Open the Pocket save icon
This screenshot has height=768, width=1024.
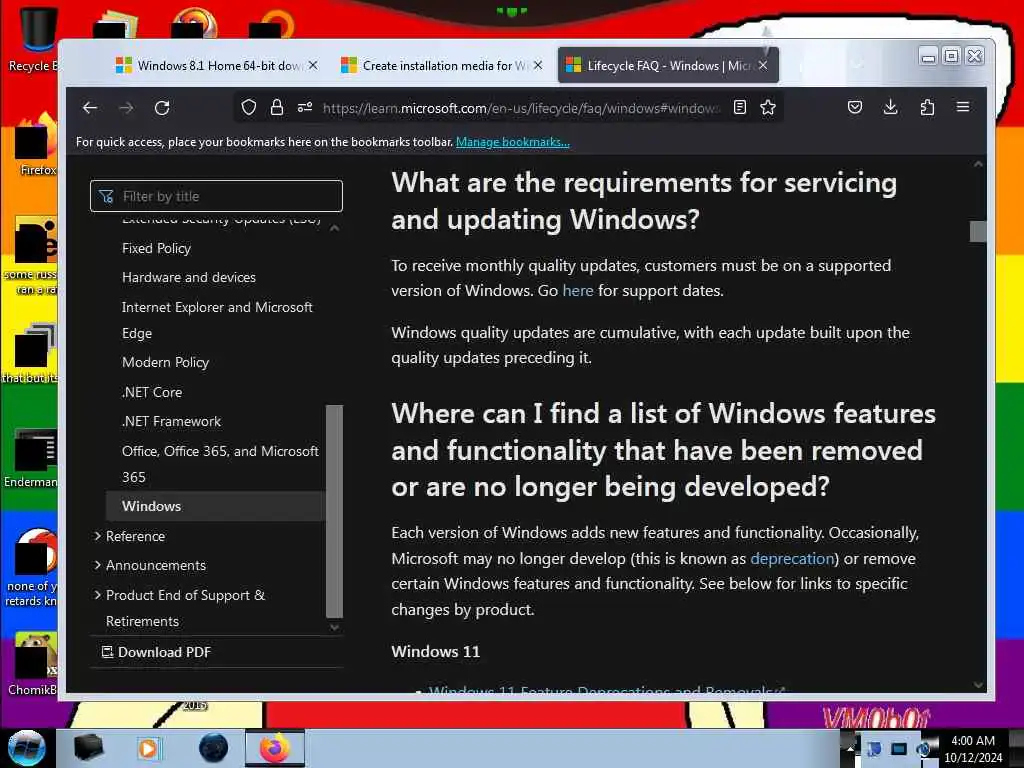[x=855, y=108]
